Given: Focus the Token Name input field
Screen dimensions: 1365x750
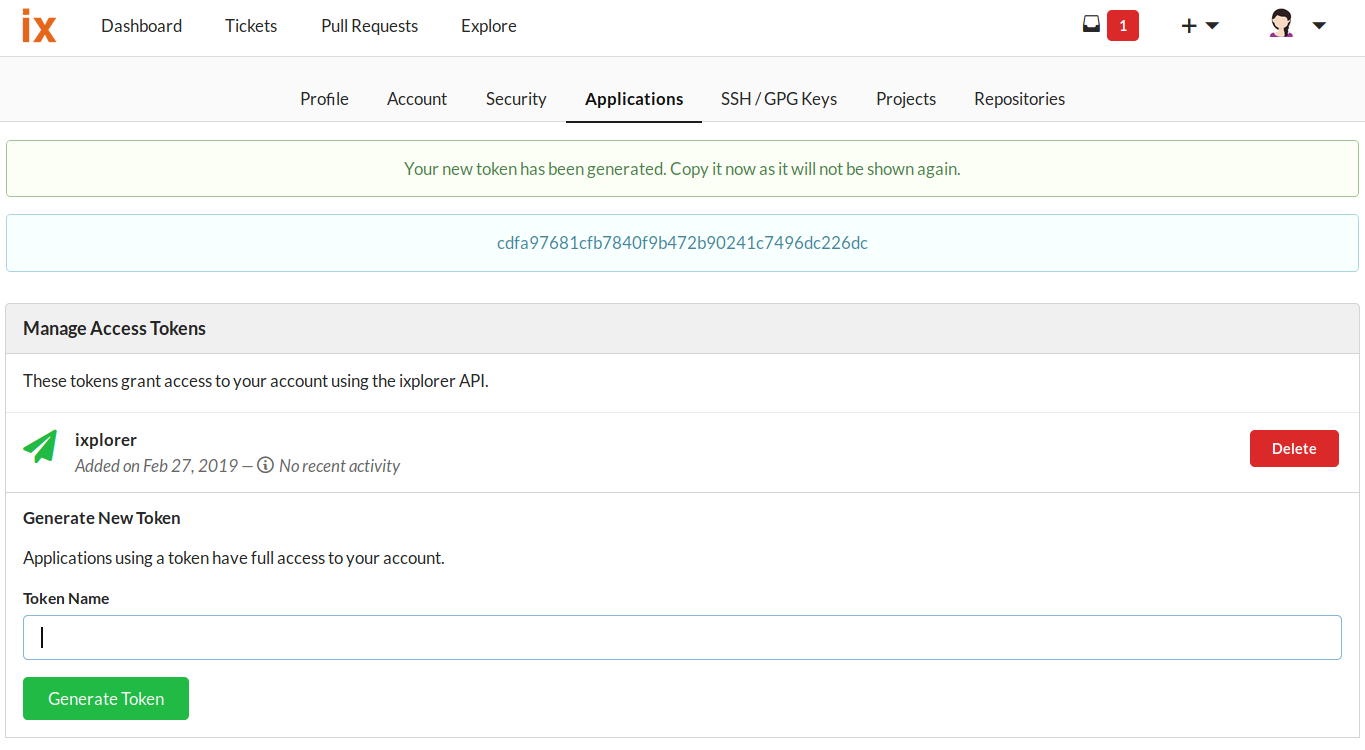Looking at the screenshot, I should (682, 637).
